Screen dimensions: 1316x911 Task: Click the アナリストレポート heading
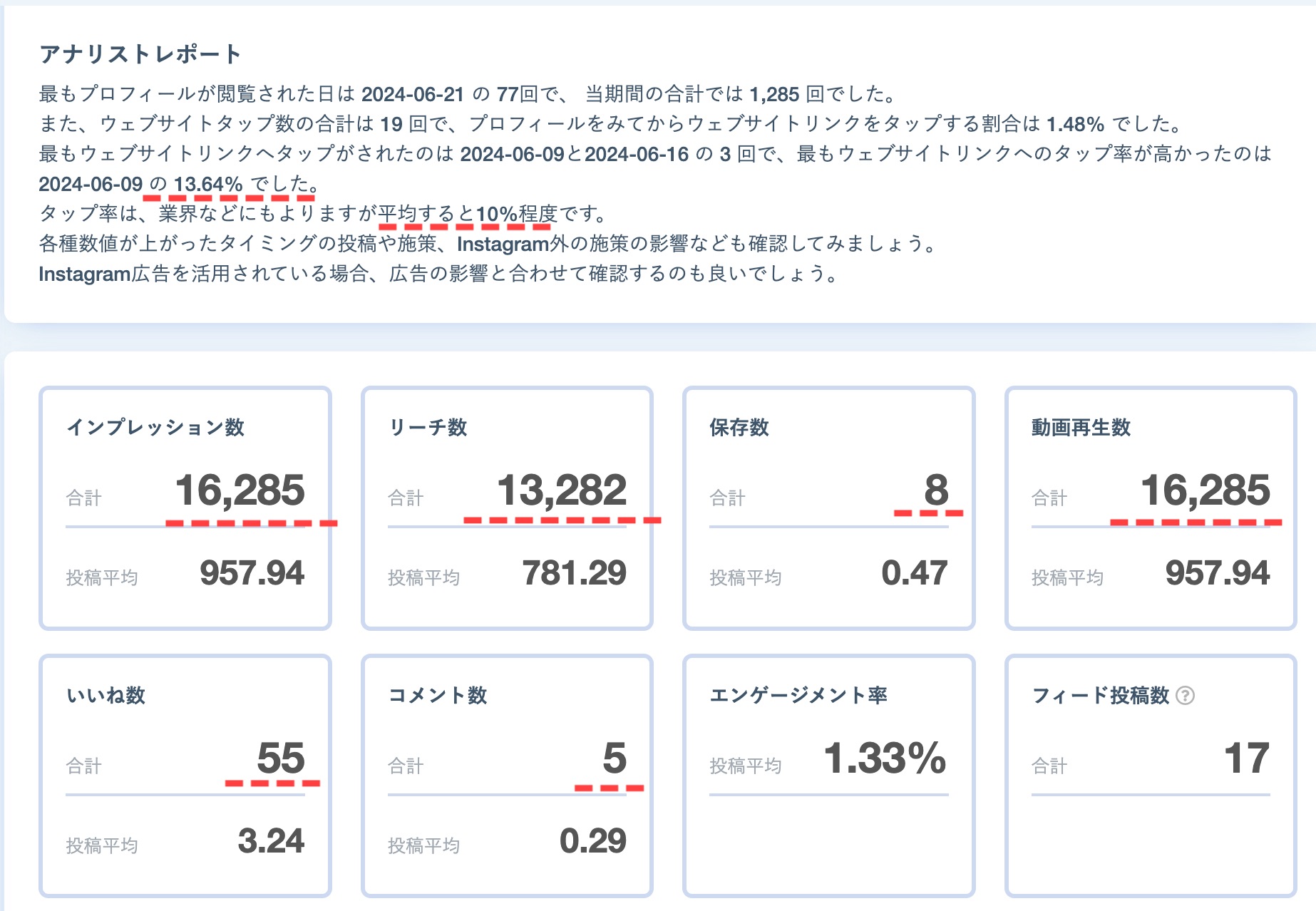tap(140, 53)
